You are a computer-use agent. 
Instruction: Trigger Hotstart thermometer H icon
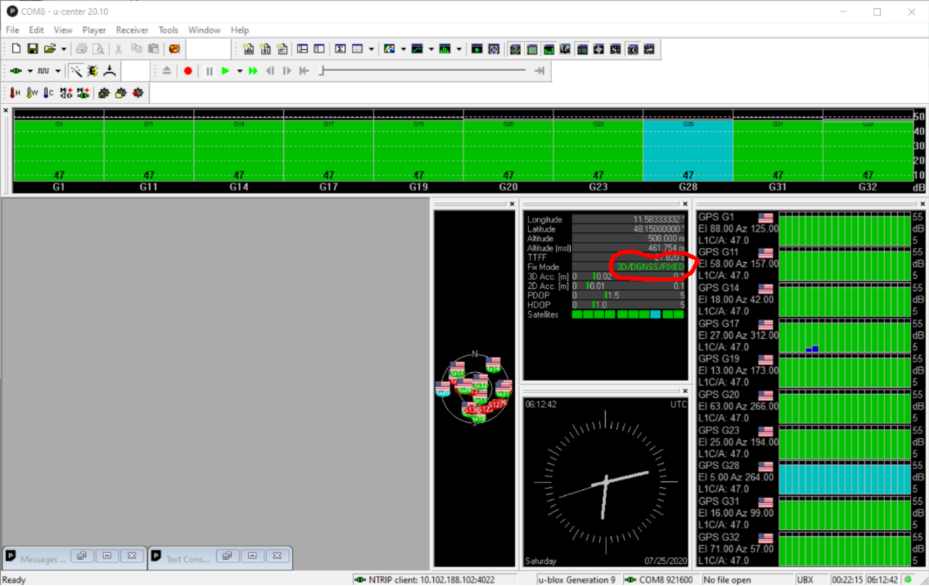point(15,93)
